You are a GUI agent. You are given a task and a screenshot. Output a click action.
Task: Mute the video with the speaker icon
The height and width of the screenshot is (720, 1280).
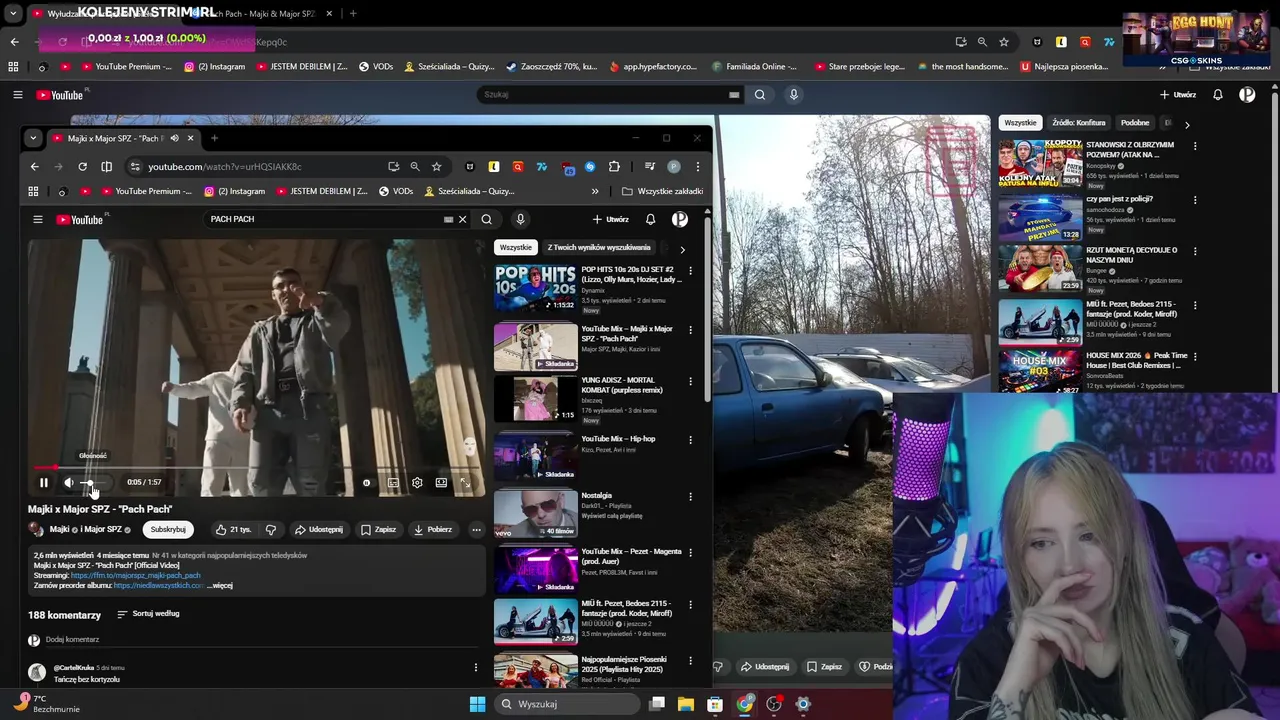tap(69, 482)
